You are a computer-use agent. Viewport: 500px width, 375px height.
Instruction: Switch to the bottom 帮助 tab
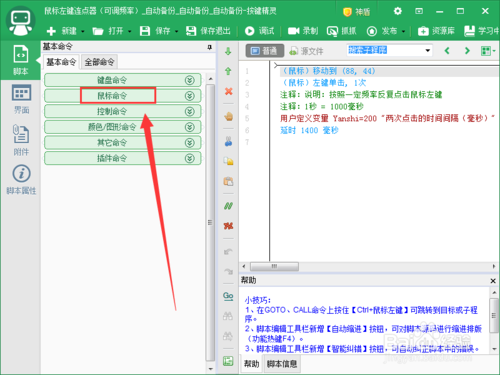(251, 364)
